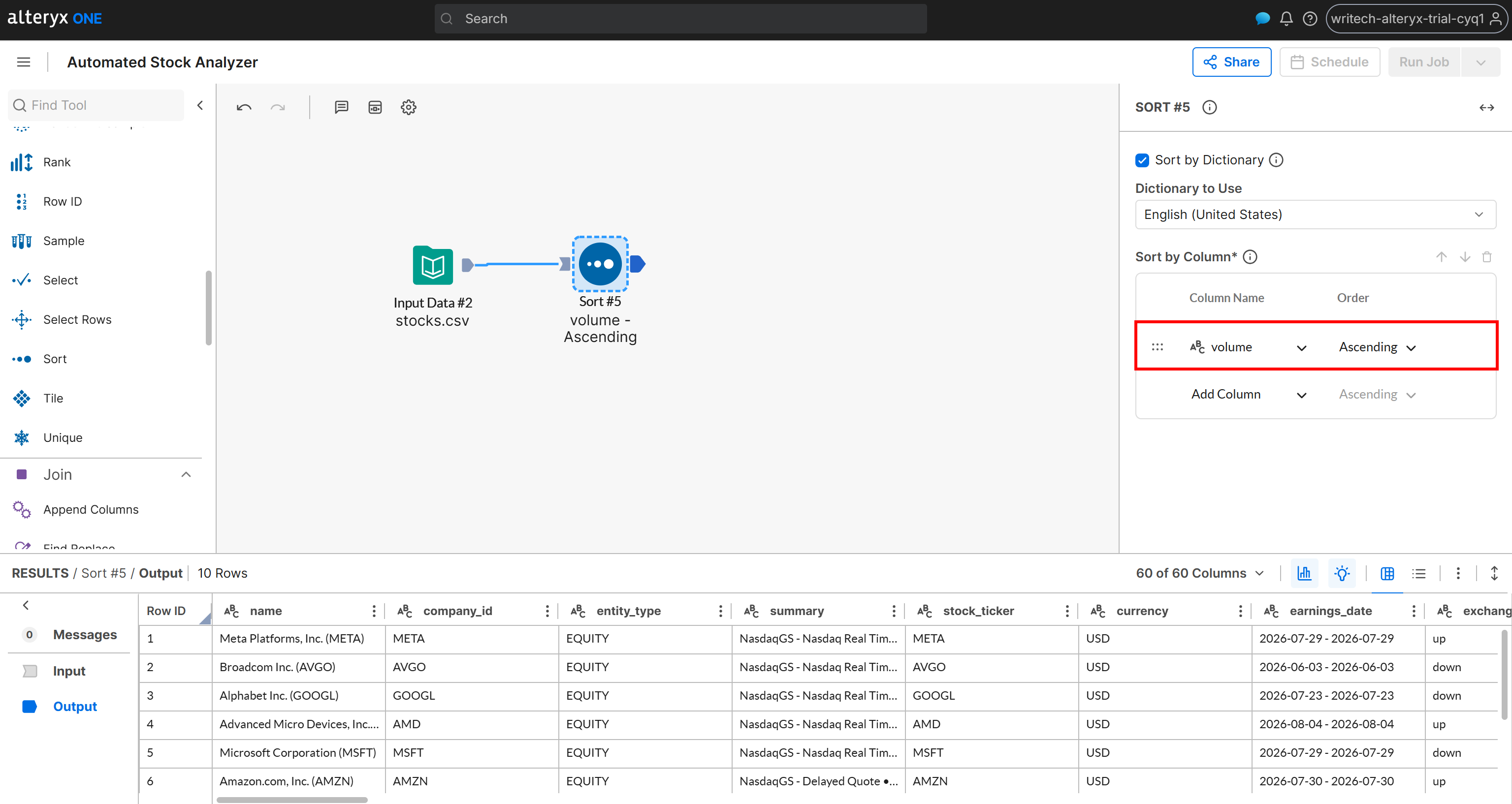Open the name column options menu
1512x804 pixels.
(x=374, y=611)
